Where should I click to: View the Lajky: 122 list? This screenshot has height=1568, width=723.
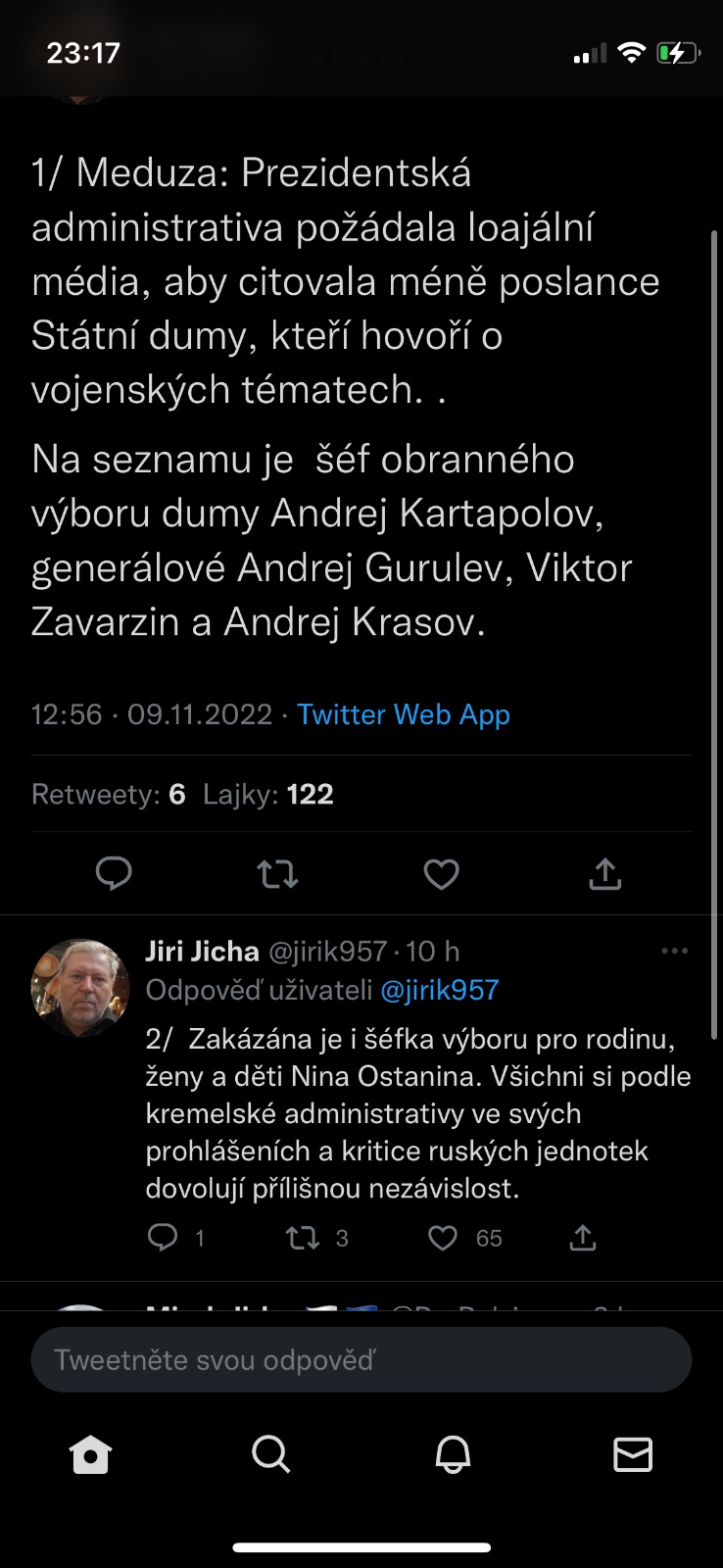point(268,794)
